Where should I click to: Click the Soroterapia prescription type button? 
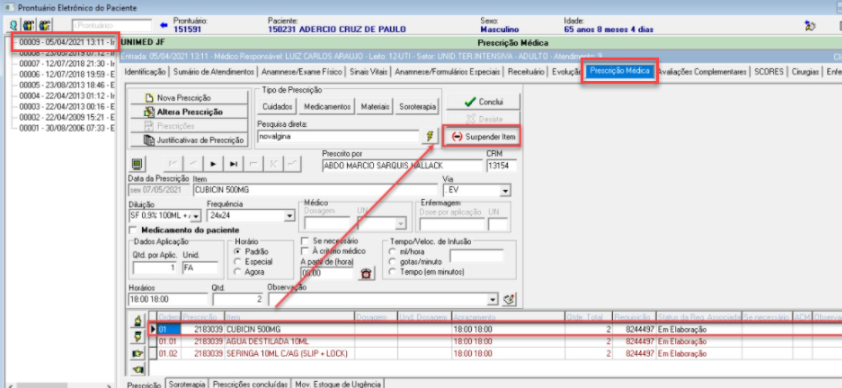click(417, 107)
